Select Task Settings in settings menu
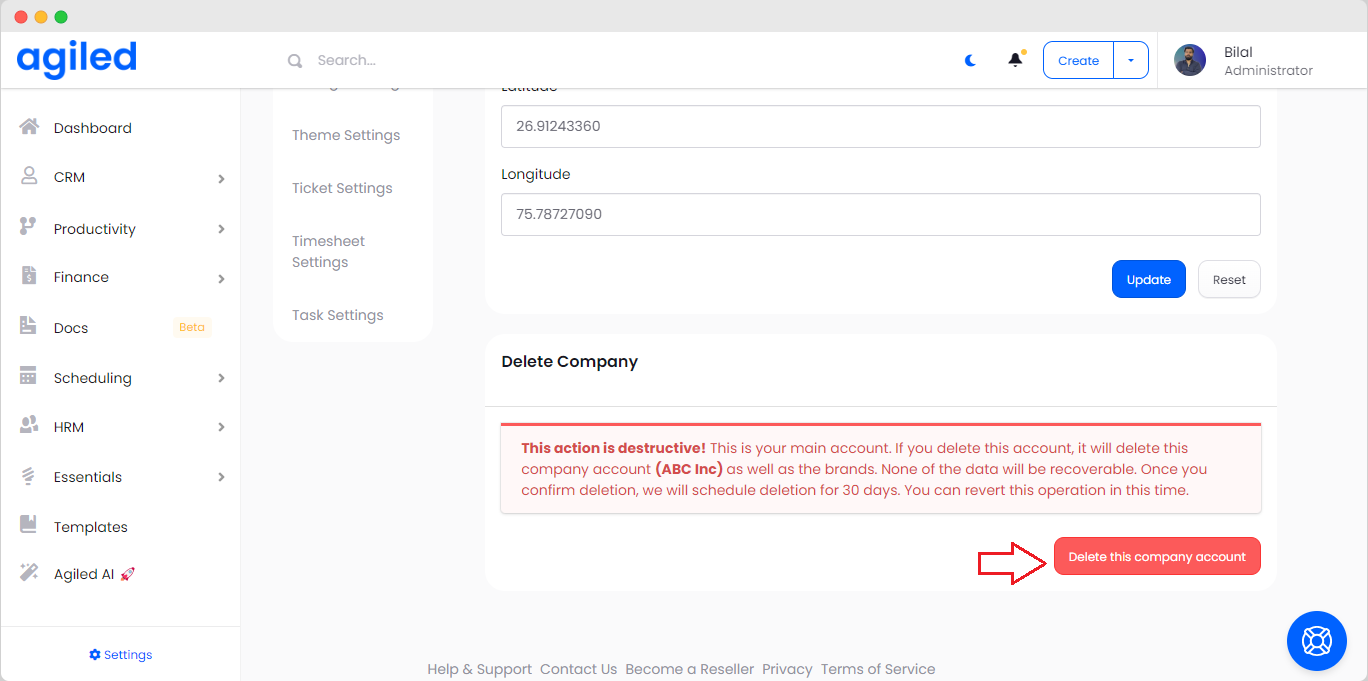The height and width of the screenshot is (681, 1368). tap(337, 315)
